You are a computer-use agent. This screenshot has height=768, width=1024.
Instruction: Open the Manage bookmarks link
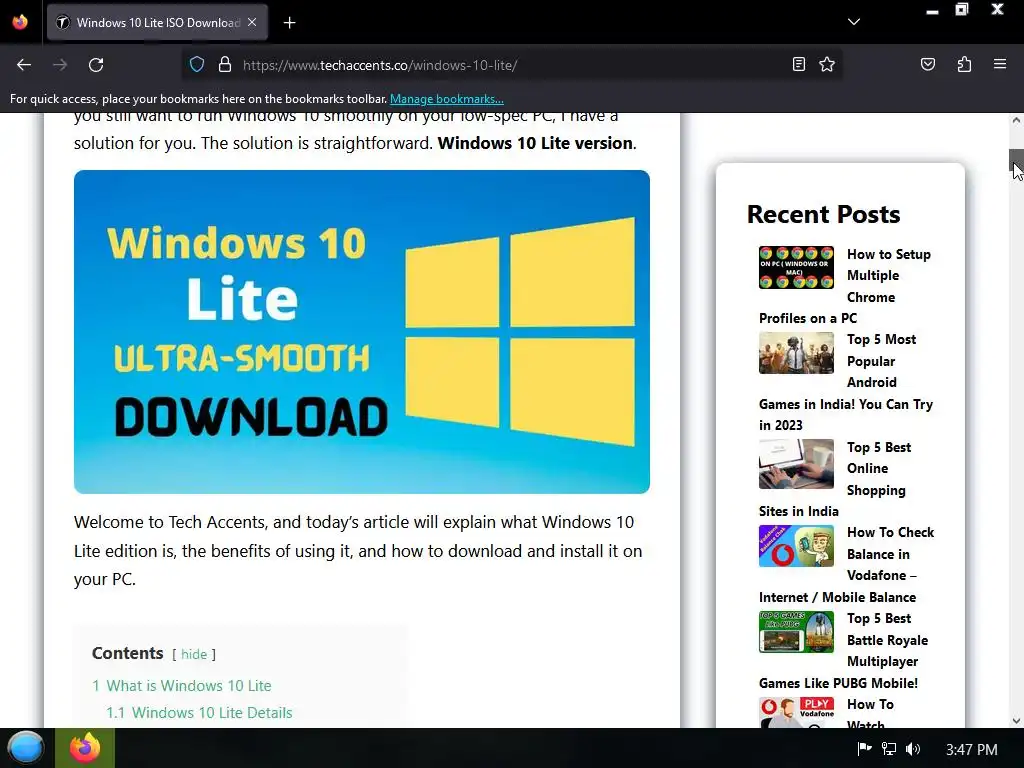(447, 99)
